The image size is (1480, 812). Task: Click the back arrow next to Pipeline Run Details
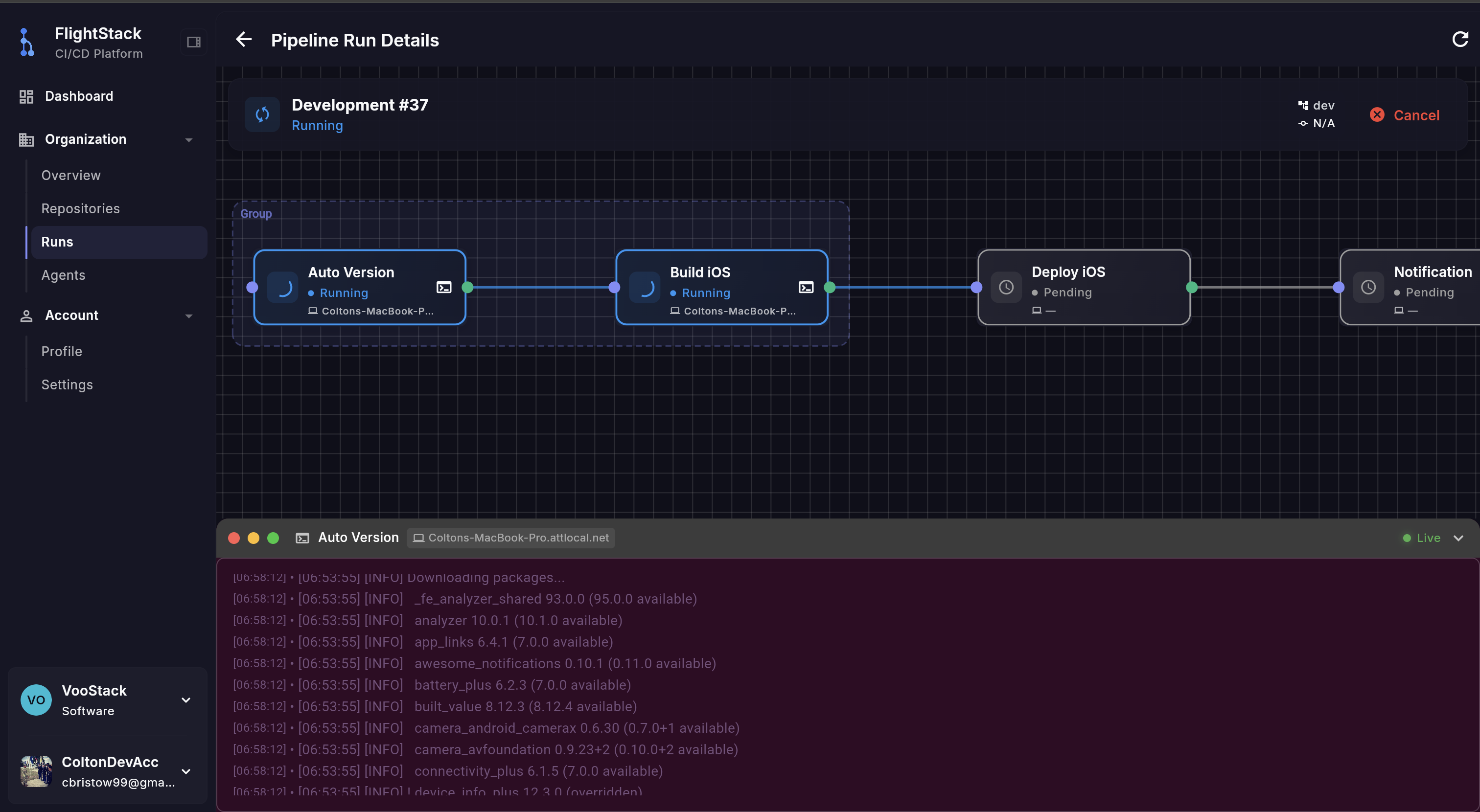click(244, 39)
